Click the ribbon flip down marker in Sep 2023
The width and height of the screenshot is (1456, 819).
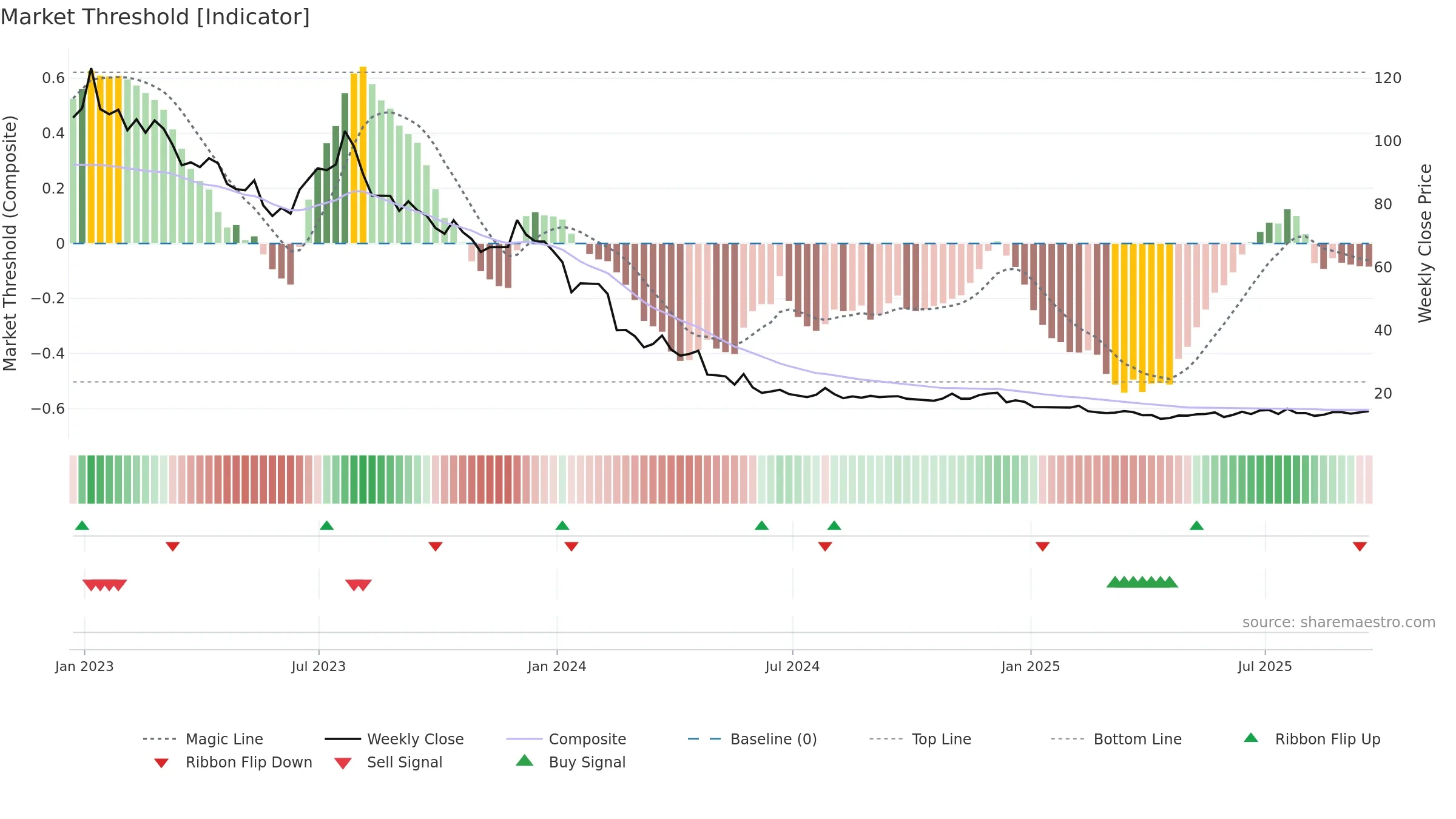436,547
